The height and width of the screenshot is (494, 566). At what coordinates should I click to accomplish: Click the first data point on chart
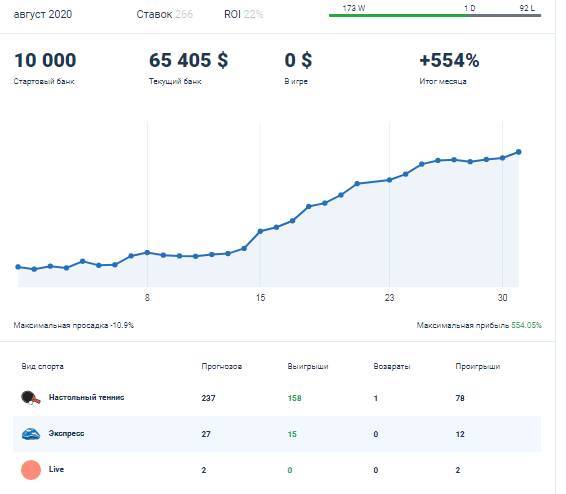pos(18,267)
